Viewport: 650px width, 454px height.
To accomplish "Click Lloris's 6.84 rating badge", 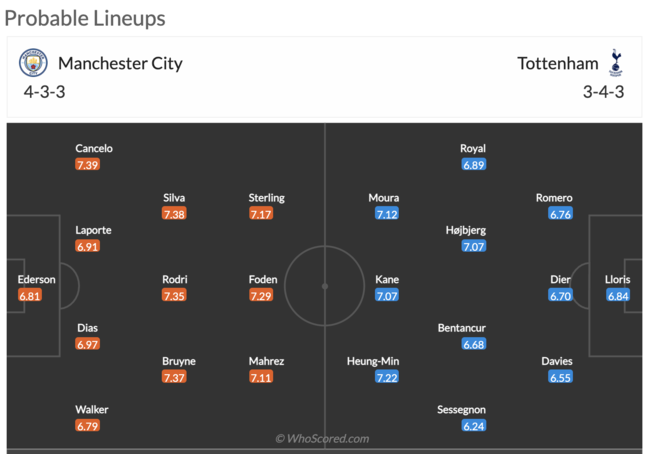I will [x=617, y=296].
